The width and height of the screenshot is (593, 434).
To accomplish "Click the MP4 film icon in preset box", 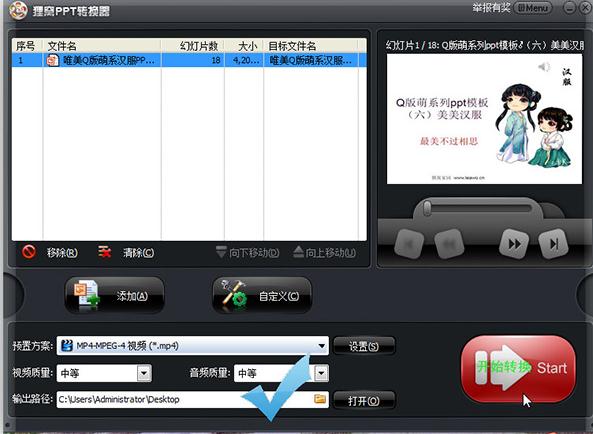I will coord(67,346).
